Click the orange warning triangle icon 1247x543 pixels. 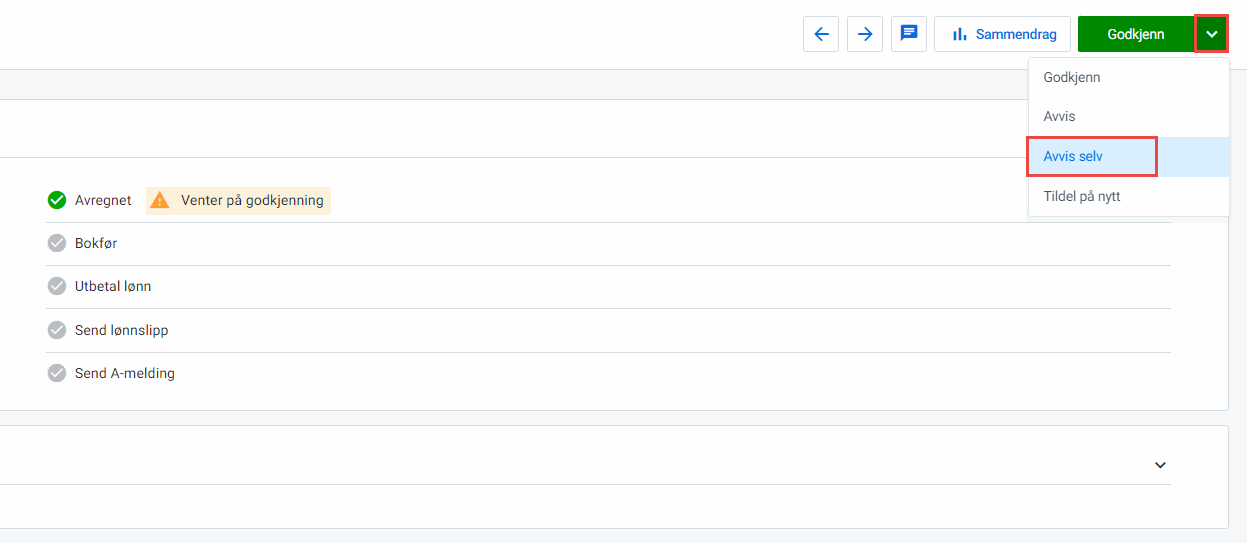(160, 200)
